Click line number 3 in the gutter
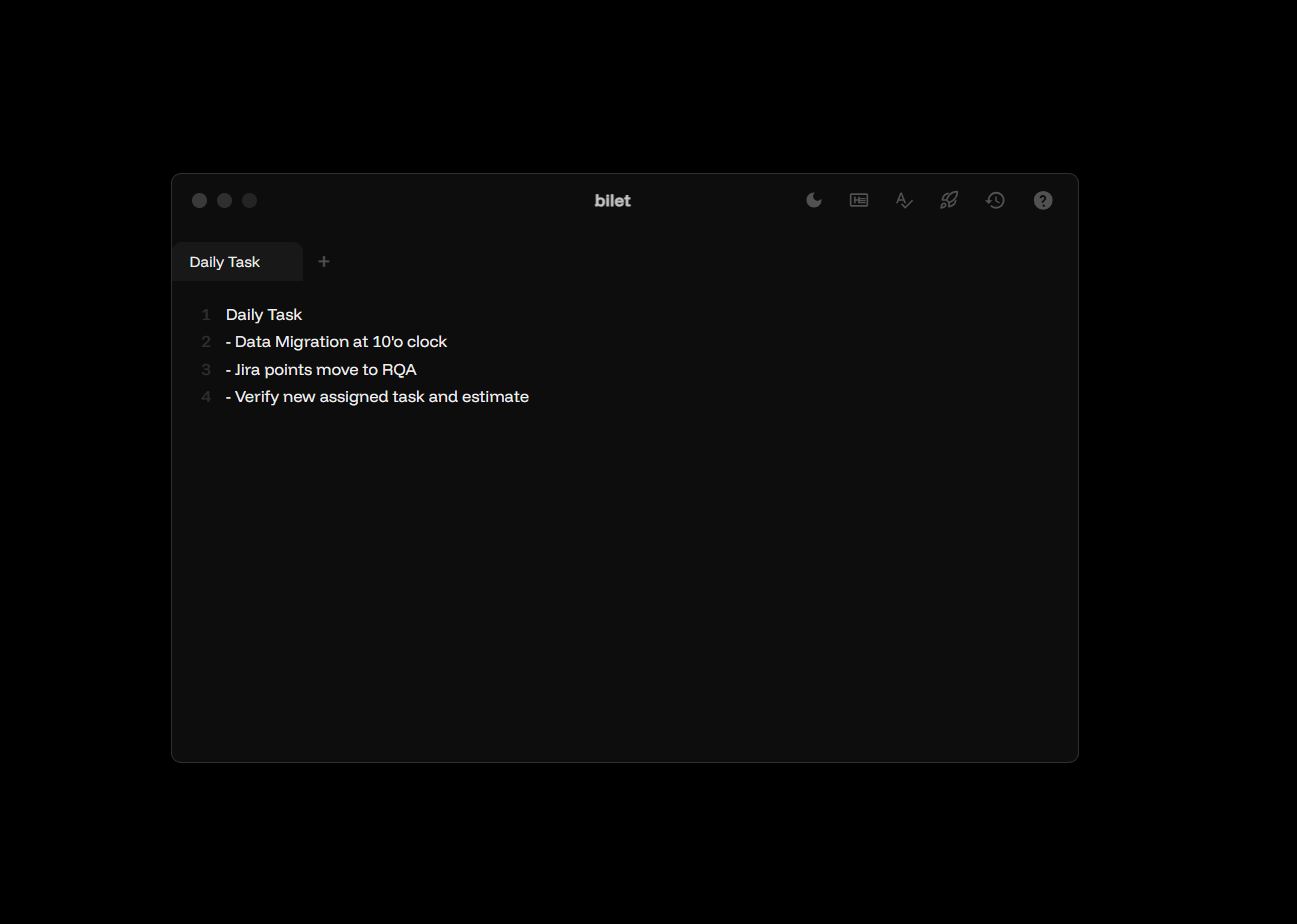The image size is (1297, 924). point(206,369)
